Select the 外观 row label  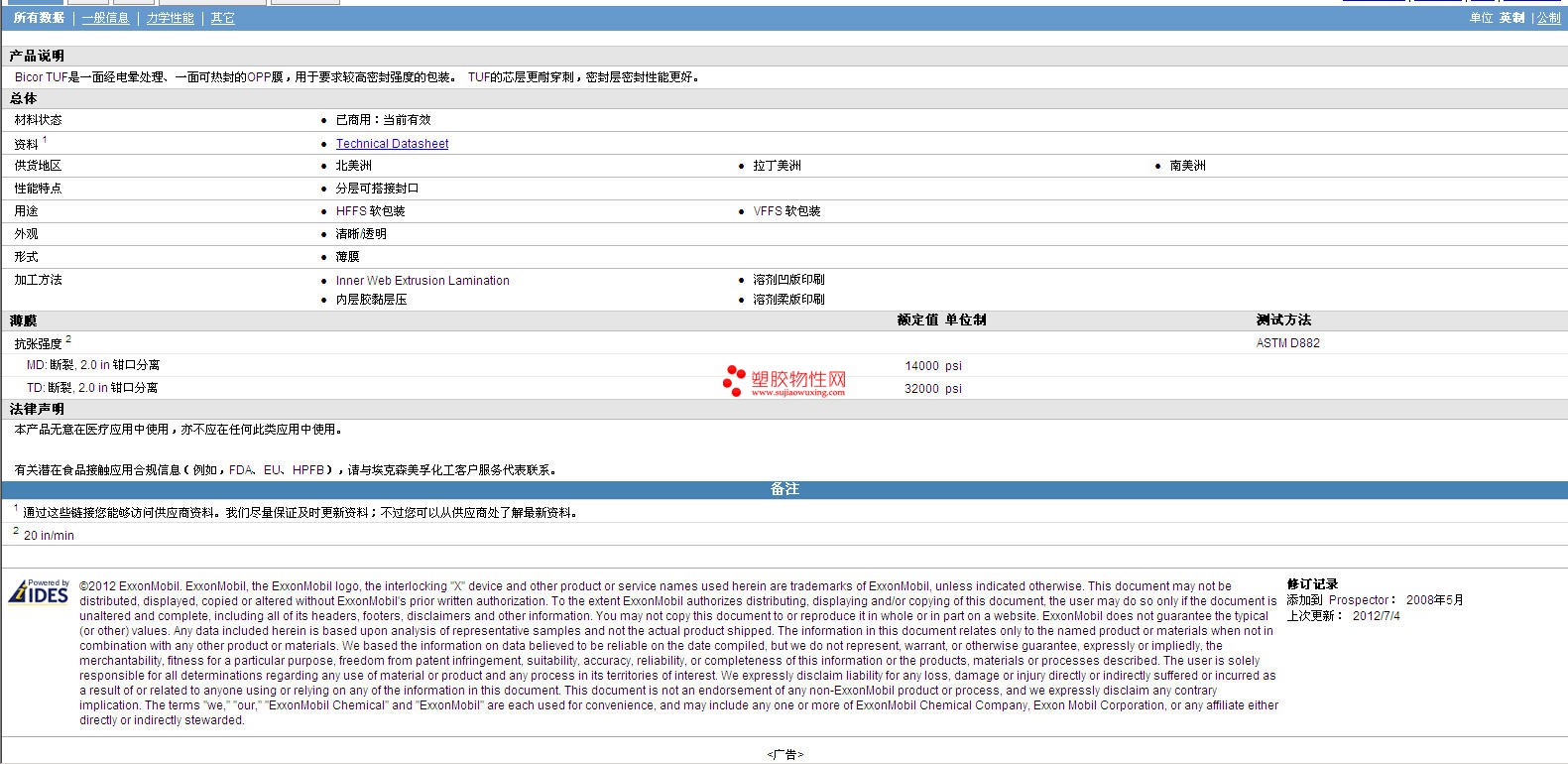point(26,234)
